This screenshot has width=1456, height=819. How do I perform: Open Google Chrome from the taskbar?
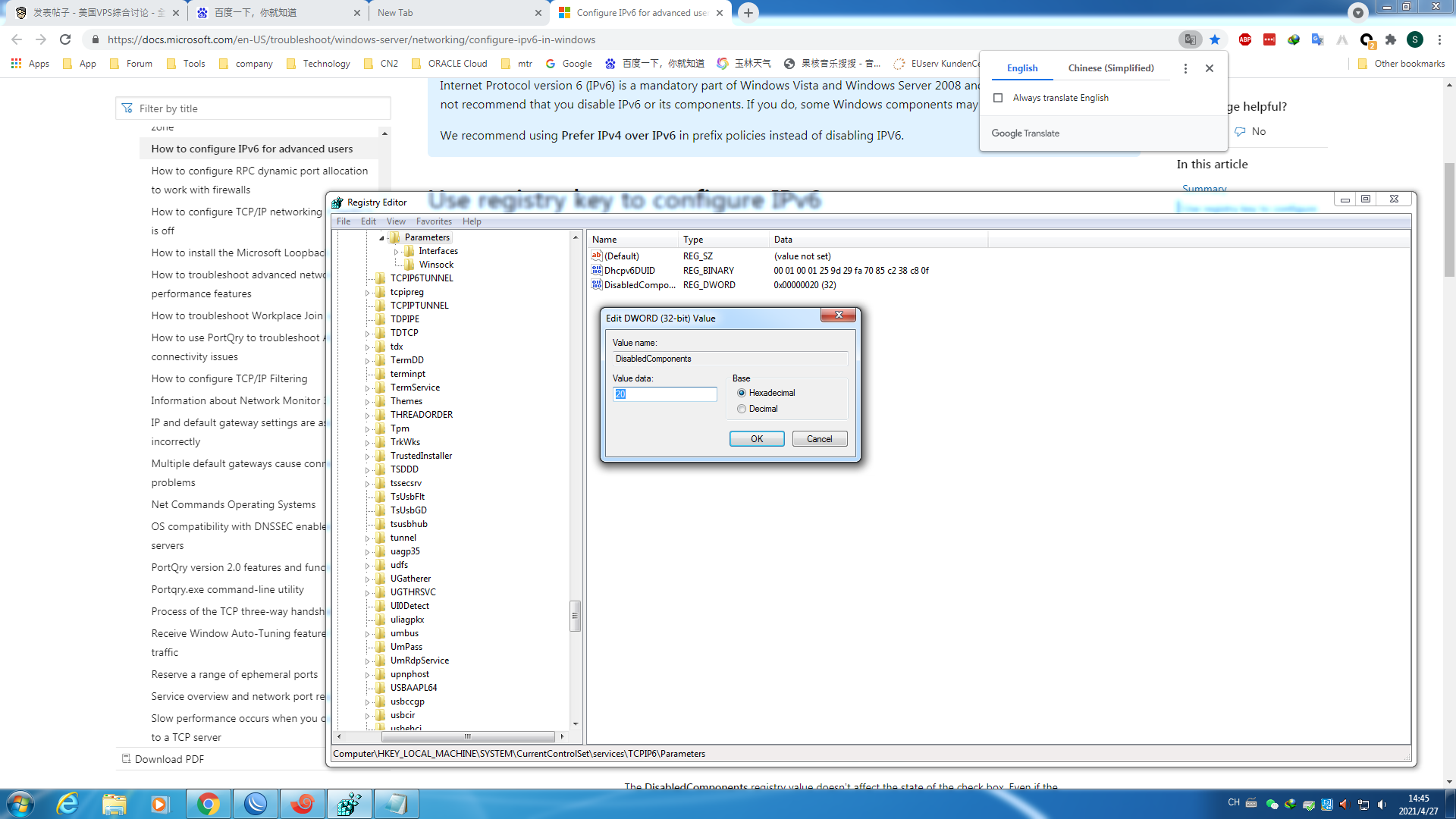click(208, 804)
